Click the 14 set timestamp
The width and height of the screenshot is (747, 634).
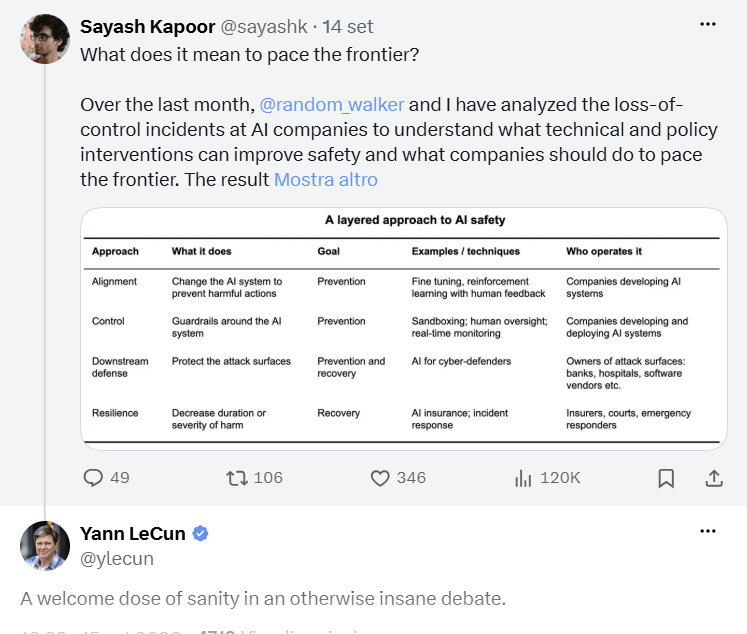point(348,27)
